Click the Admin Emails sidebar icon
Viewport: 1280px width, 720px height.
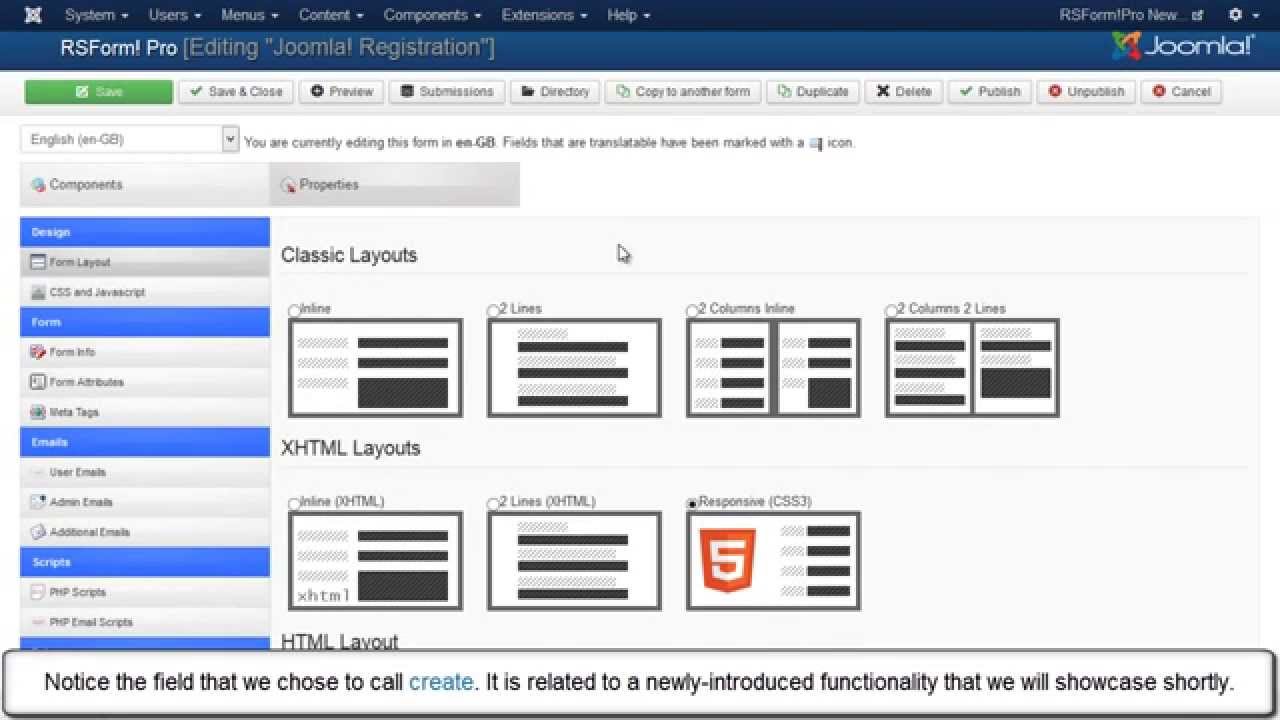point(38,502)
